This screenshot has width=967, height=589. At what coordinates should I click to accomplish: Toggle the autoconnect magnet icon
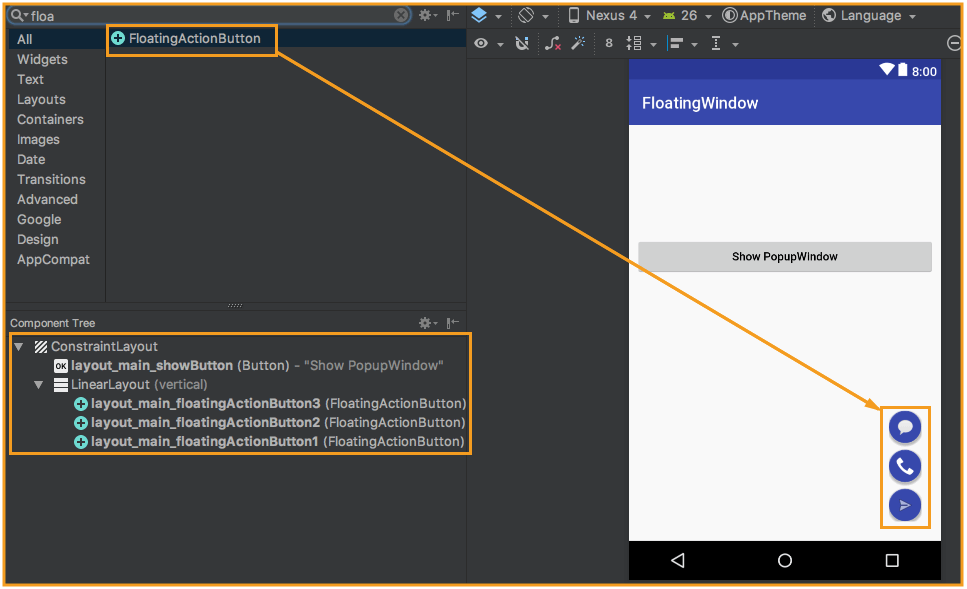click(522, 43)
